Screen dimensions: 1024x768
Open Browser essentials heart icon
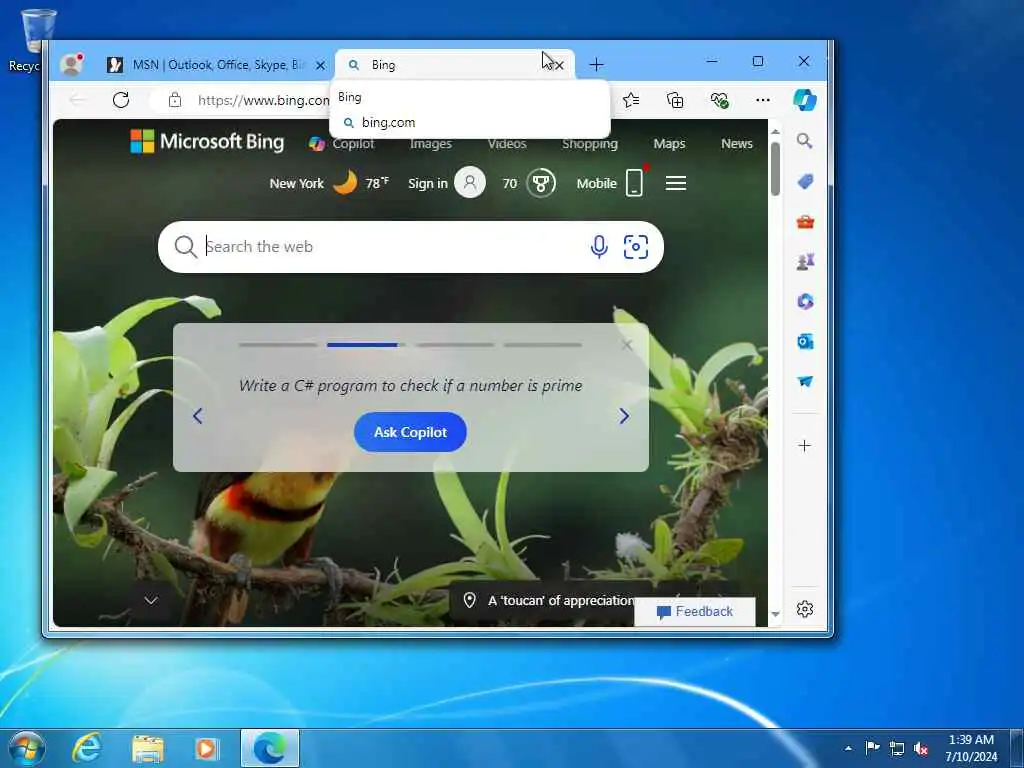coord(719,100)
